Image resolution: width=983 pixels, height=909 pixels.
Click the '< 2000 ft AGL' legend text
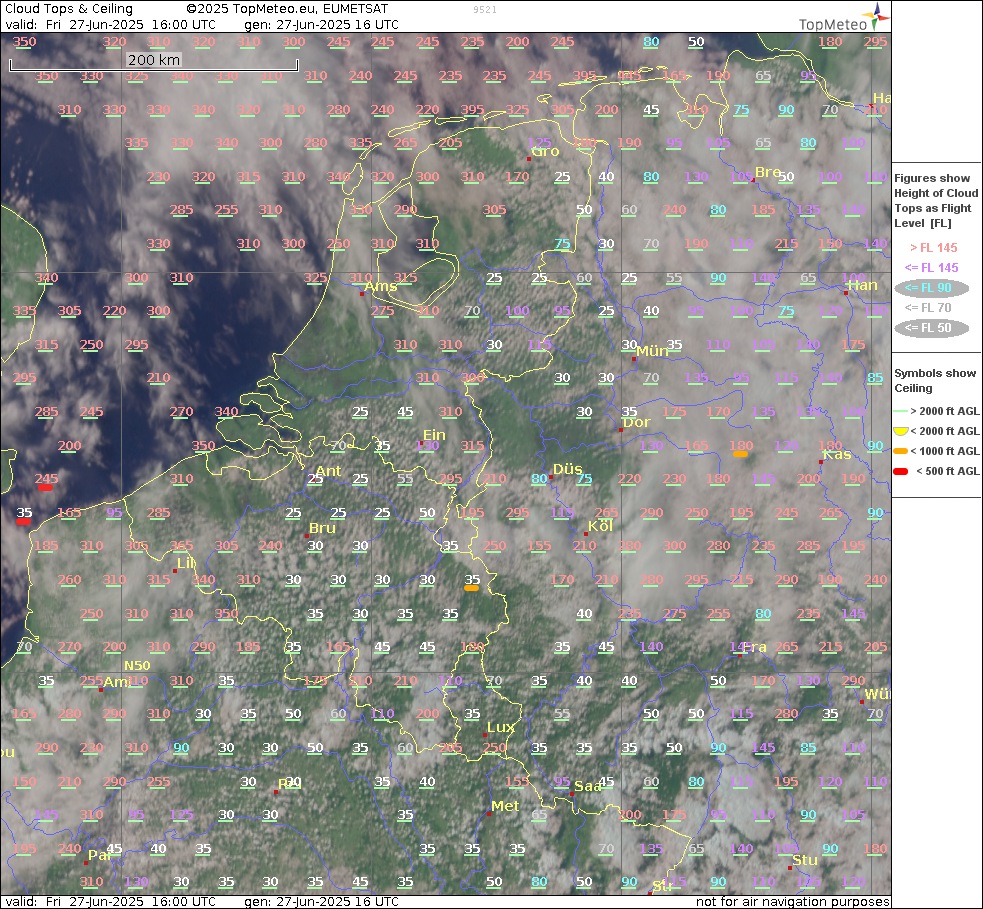(945, 431)
